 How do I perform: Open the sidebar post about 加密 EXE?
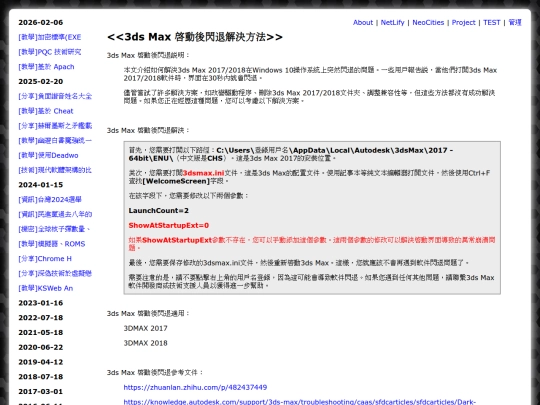[x=50, y=37]
